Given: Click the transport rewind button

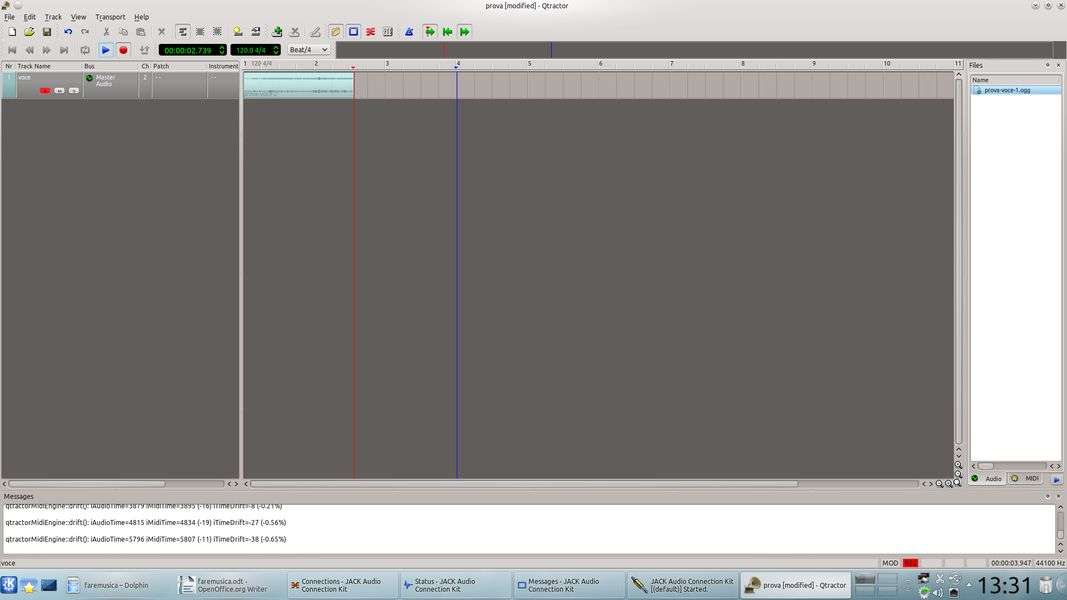Looking at the screenshot, I should [29, 50].
